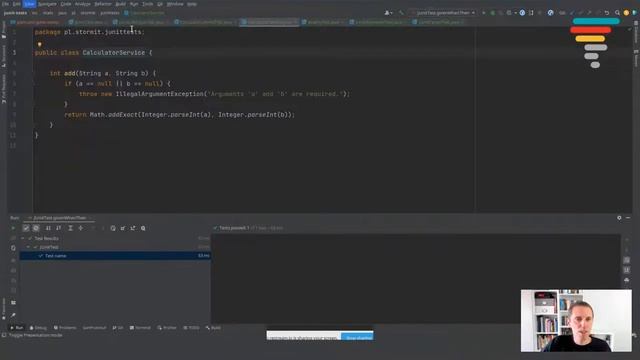
Task: Select the JUnitTest.givenWhenThen run tab
Action: click(x=60, y=218)
